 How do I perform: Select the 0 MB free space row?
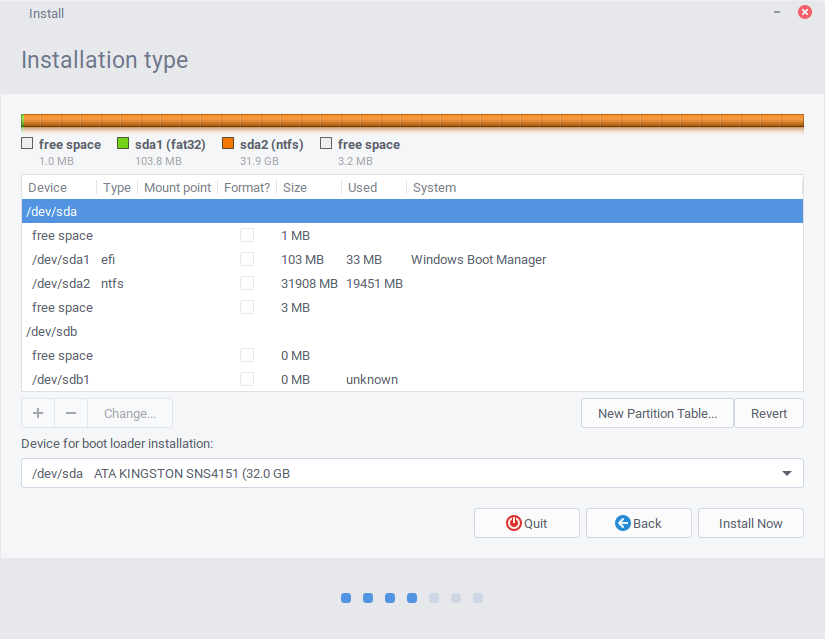coord(412,355)
